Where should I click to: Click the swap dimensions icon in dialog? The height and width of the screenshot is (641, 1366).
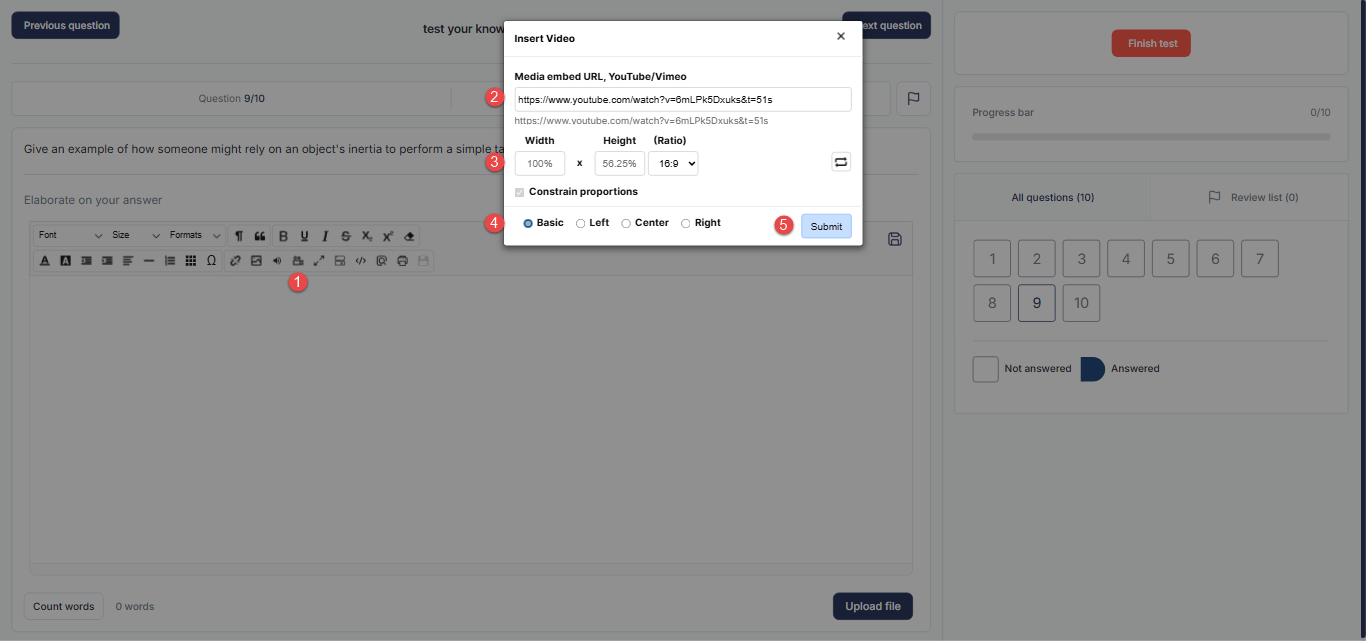tap(841, 162)
